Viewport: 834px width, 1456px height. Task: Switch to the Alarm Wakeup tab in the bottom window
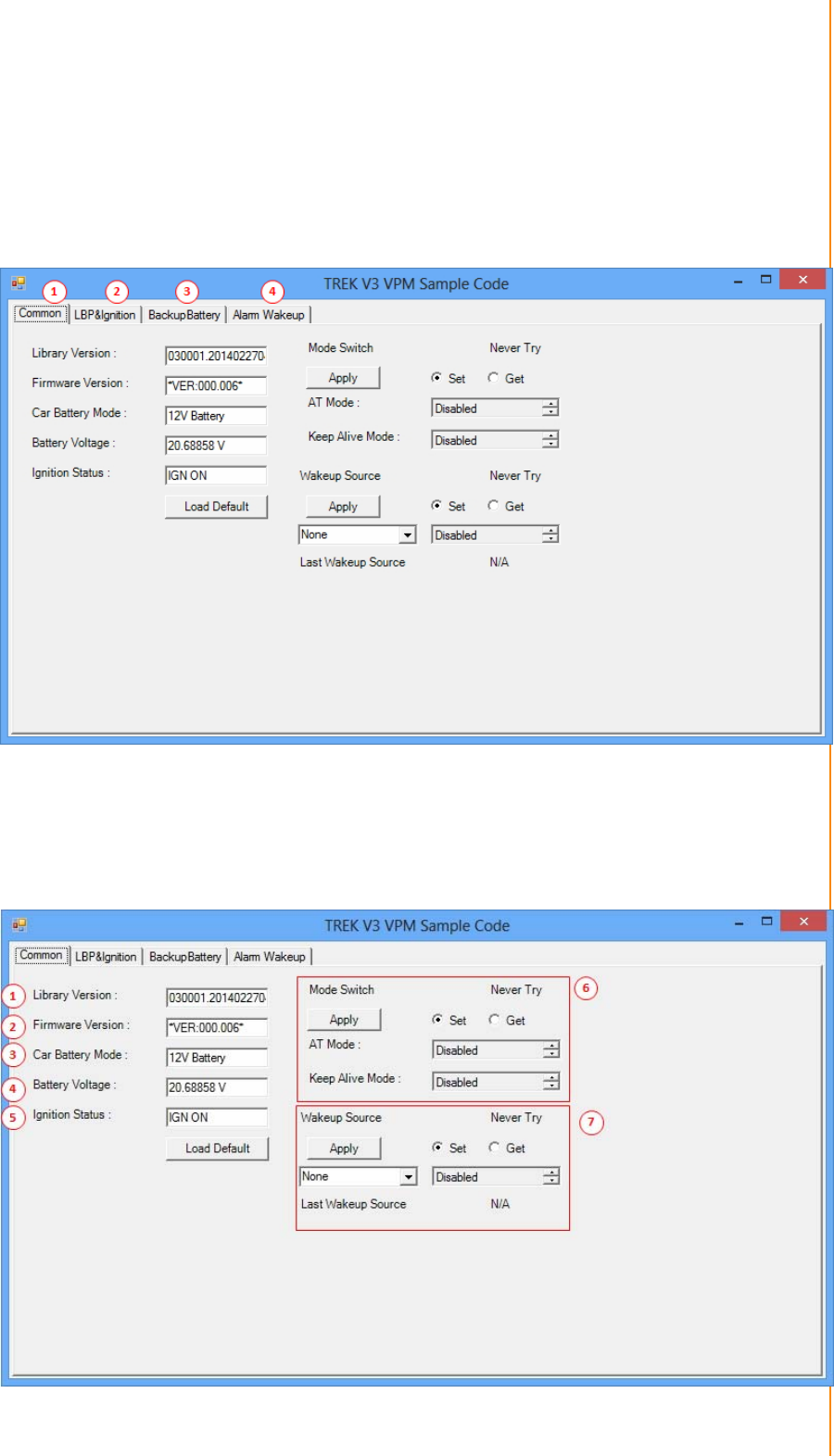[270, 957]
